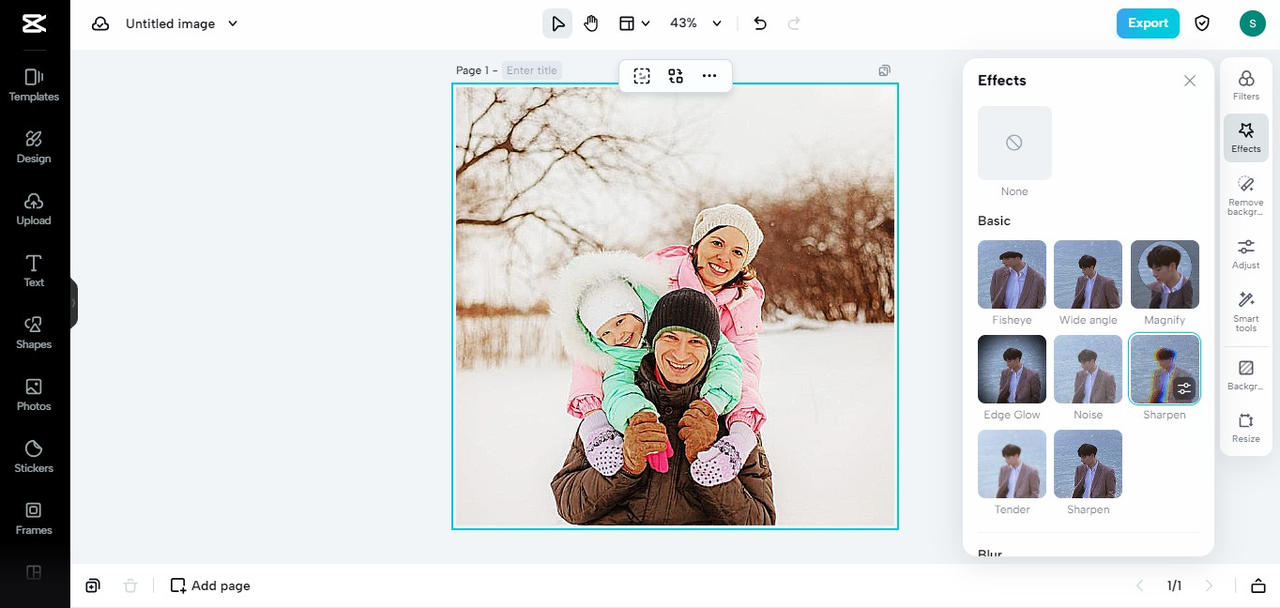This screenshot has width=1280, height=608.
Task: Click the page title Enter title field
Action: [x=532, y=70]
